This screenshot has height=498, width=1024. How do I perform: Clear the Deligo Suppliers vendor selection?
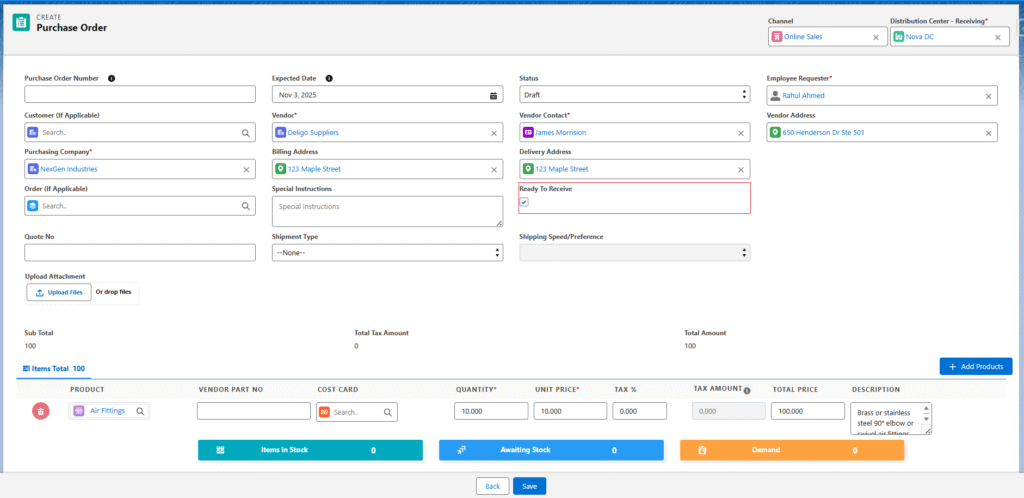click(x=493, y=132)
